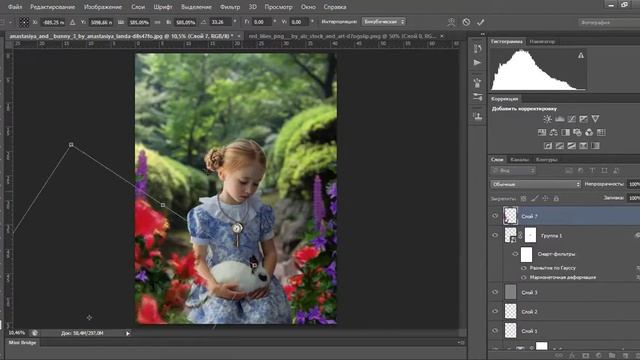
Task: Close the anastasiya_and_bunny document tab
Action: pyautogui.click(x=239, y=36)
